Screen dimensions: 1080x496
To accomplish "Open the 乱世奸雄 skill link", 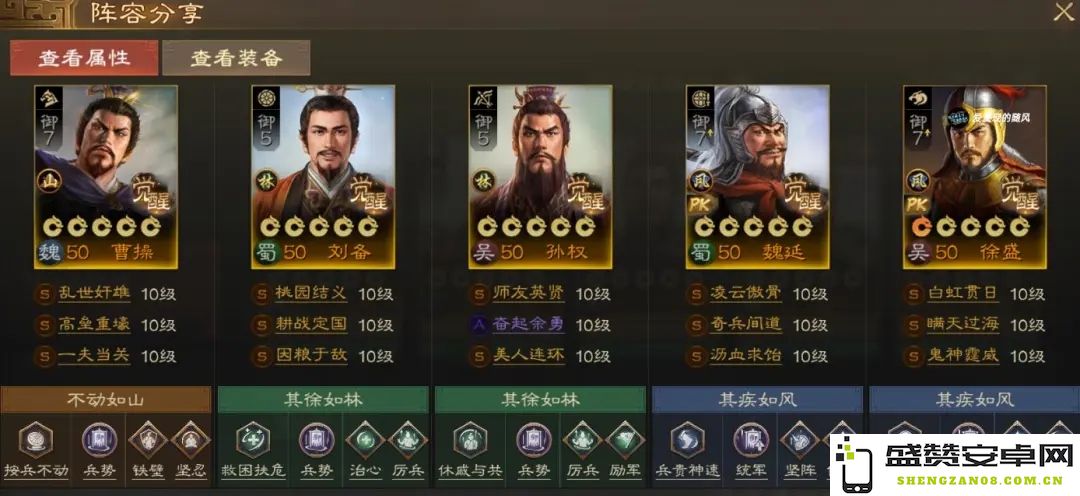I will coord(94,293).
